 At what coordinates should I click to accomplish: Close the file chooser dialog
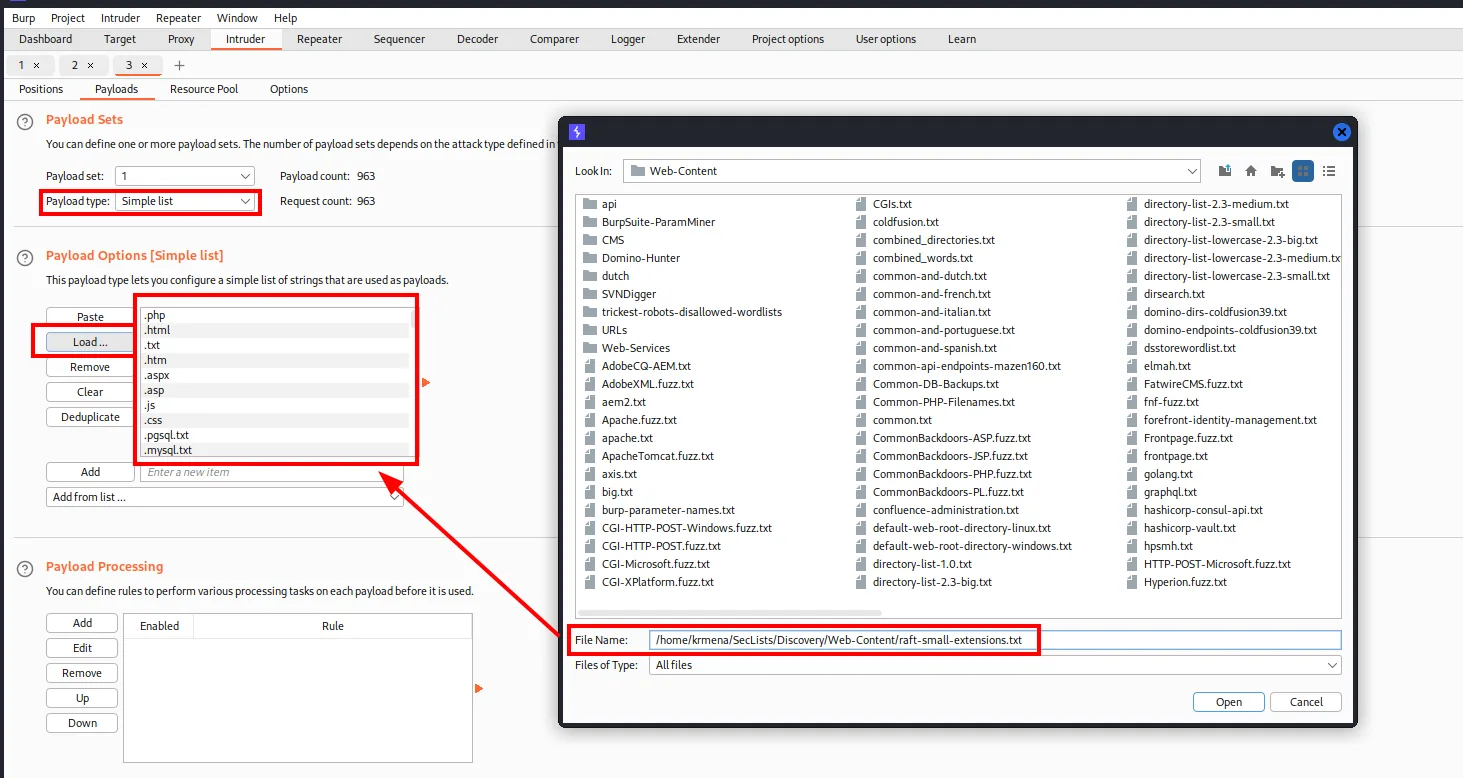[1342, 132]
